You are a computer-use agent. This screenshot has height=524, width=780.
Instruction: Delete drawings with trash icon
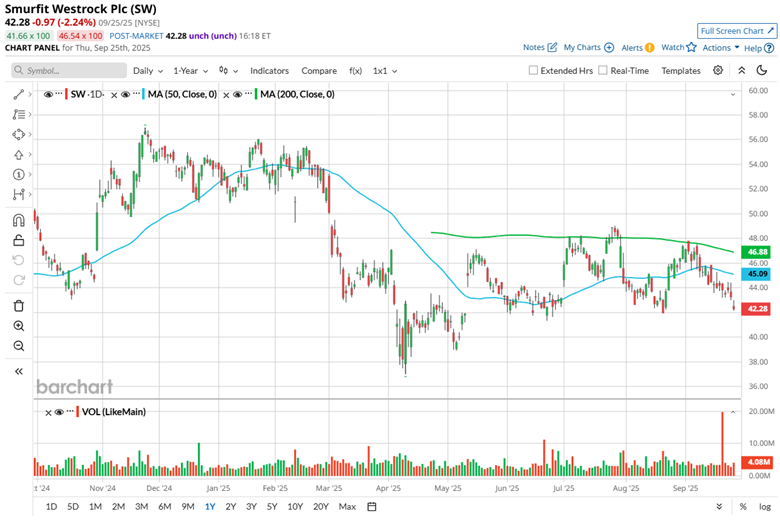[18, 306]
